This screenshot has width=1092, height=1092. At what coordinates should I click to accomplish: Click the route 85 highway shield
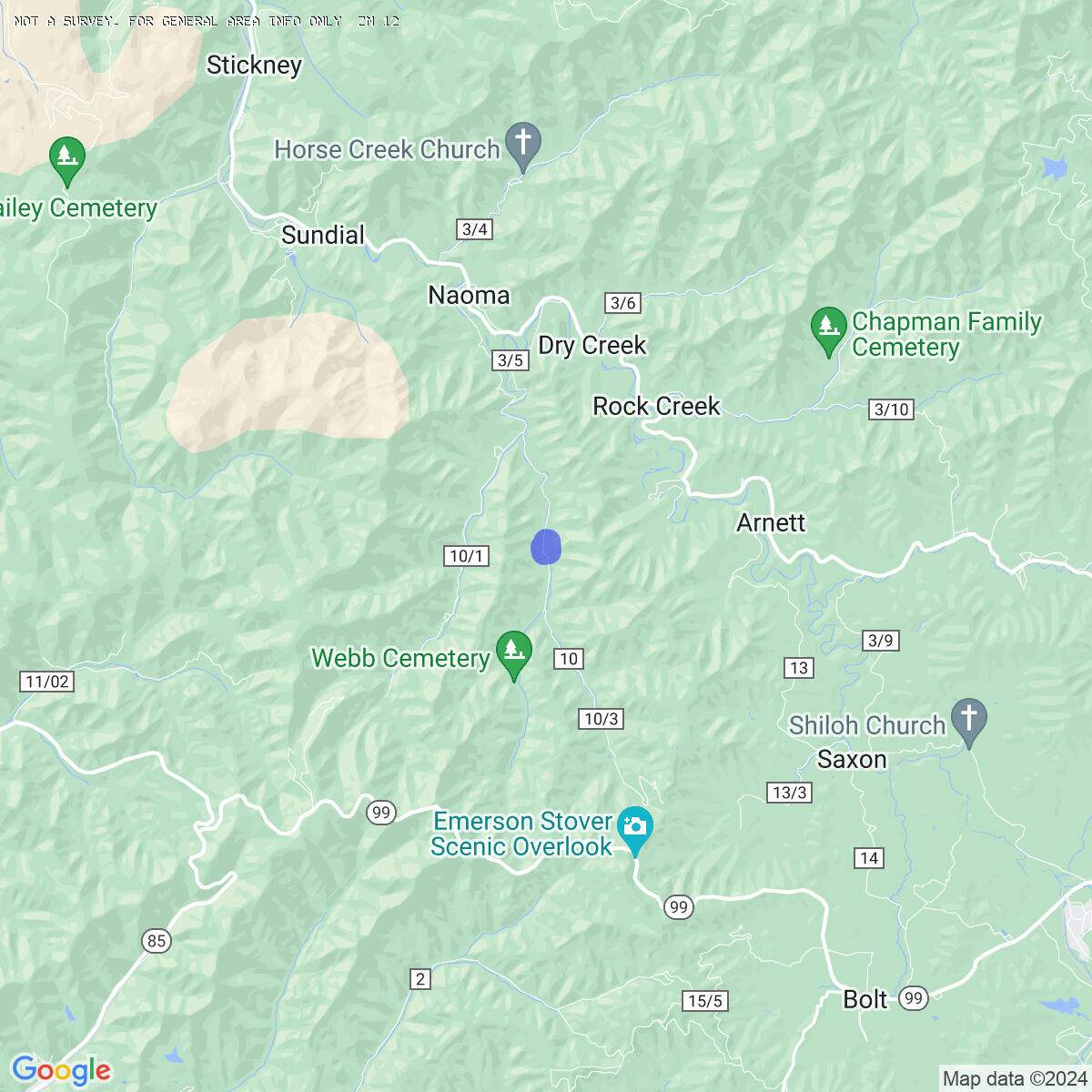point(156,940)
